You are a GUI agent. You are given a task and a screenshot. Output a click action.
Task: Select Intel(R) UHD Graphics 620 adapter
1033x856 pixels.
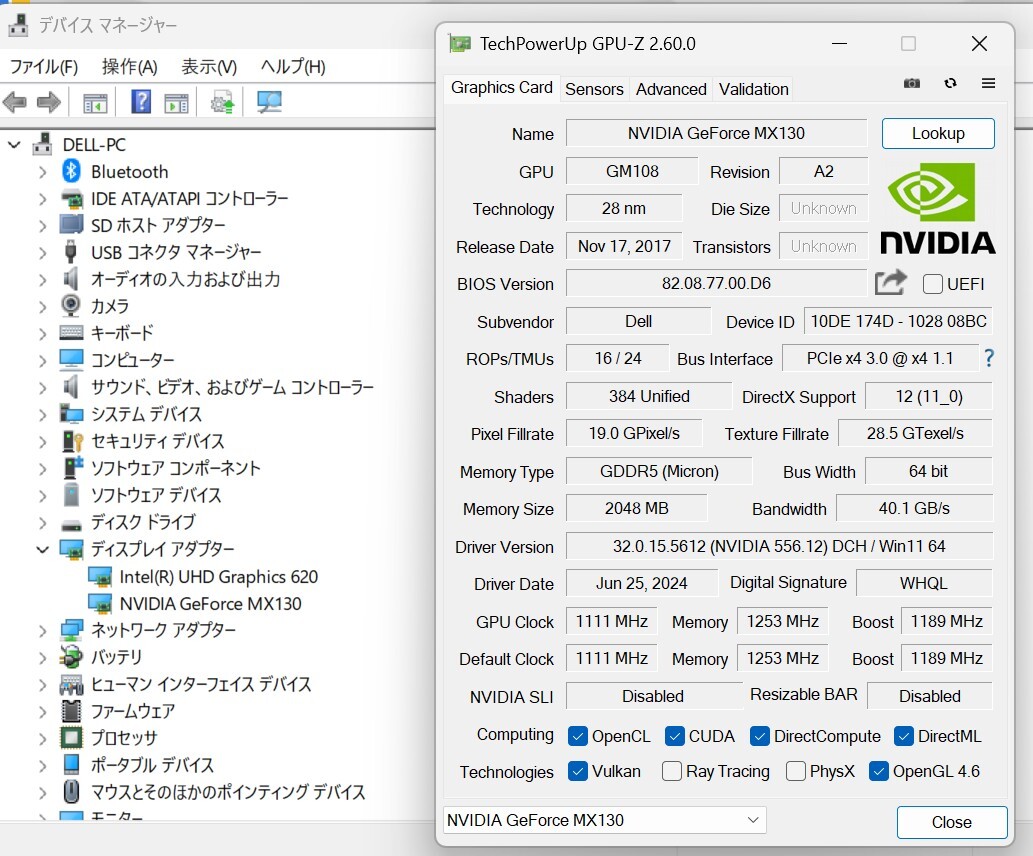tap(219, 577)
